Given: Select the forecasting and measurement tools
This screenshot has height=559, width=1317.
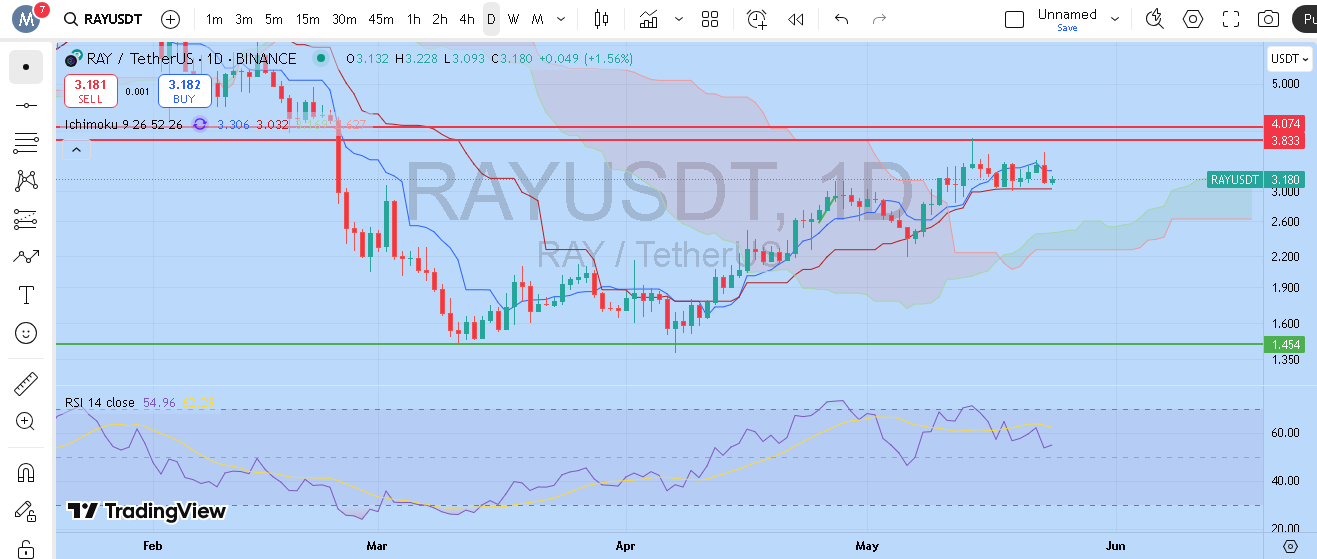Looking at the screenshot, I should [26, 219].
